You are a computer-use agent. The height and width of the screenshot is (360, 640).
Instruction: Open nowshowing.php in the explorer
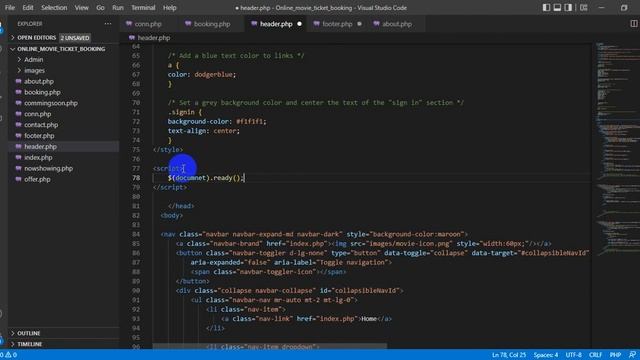point(48,168)
